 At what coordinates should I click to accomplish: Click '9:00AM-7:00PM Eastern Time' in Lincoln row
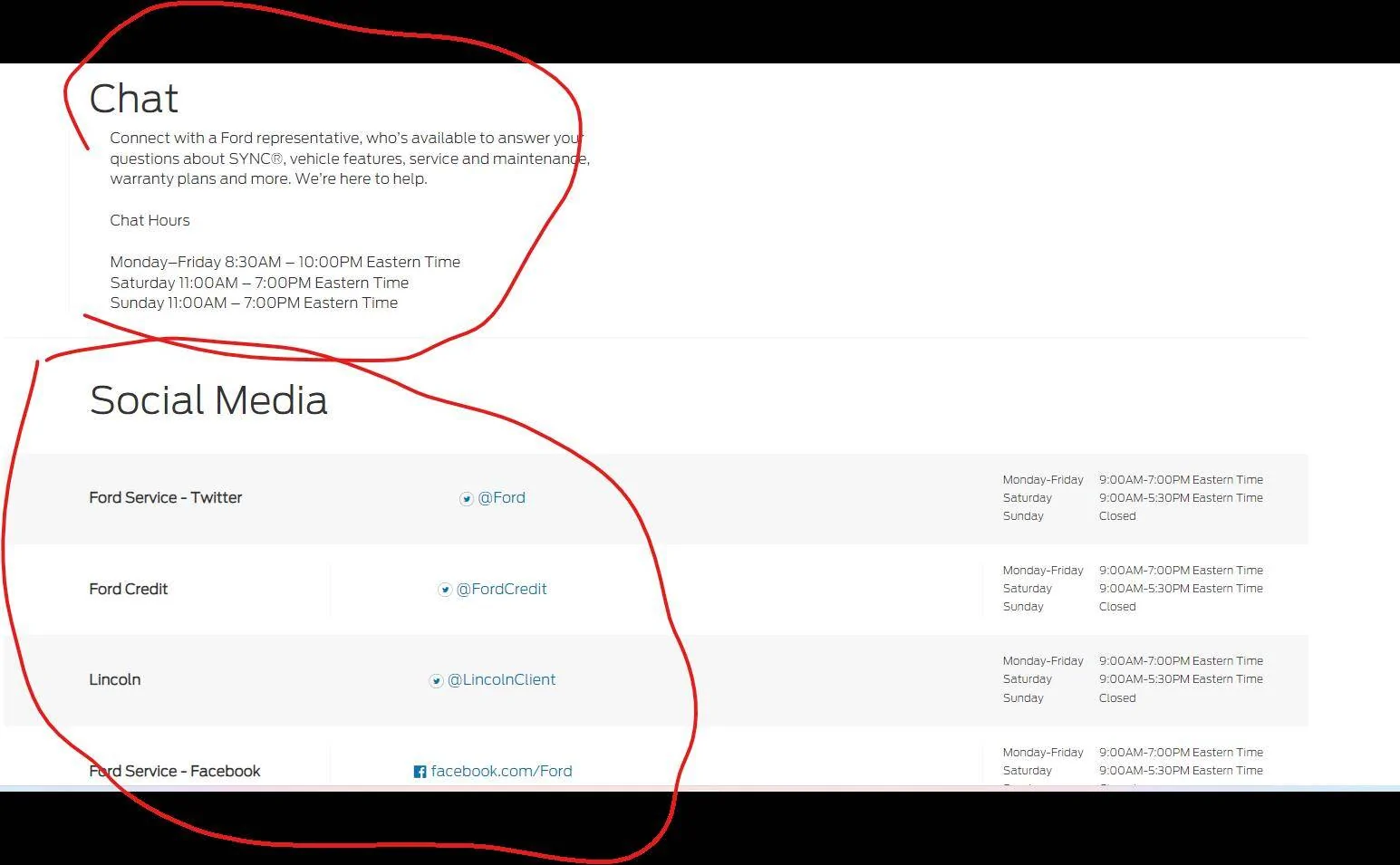click(x=1181, y=660)
